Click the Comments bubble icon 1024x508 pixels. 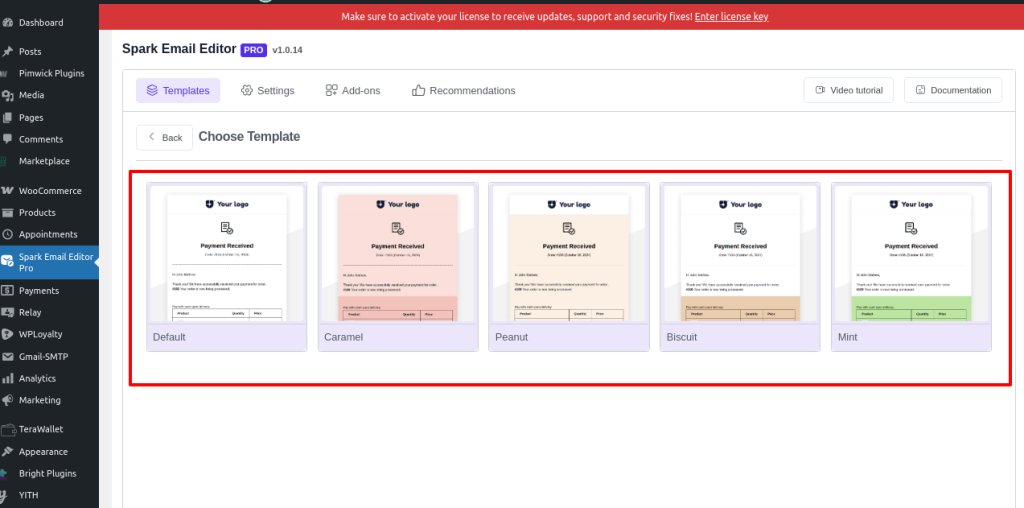pyautogui.click(x=7, y=139)
